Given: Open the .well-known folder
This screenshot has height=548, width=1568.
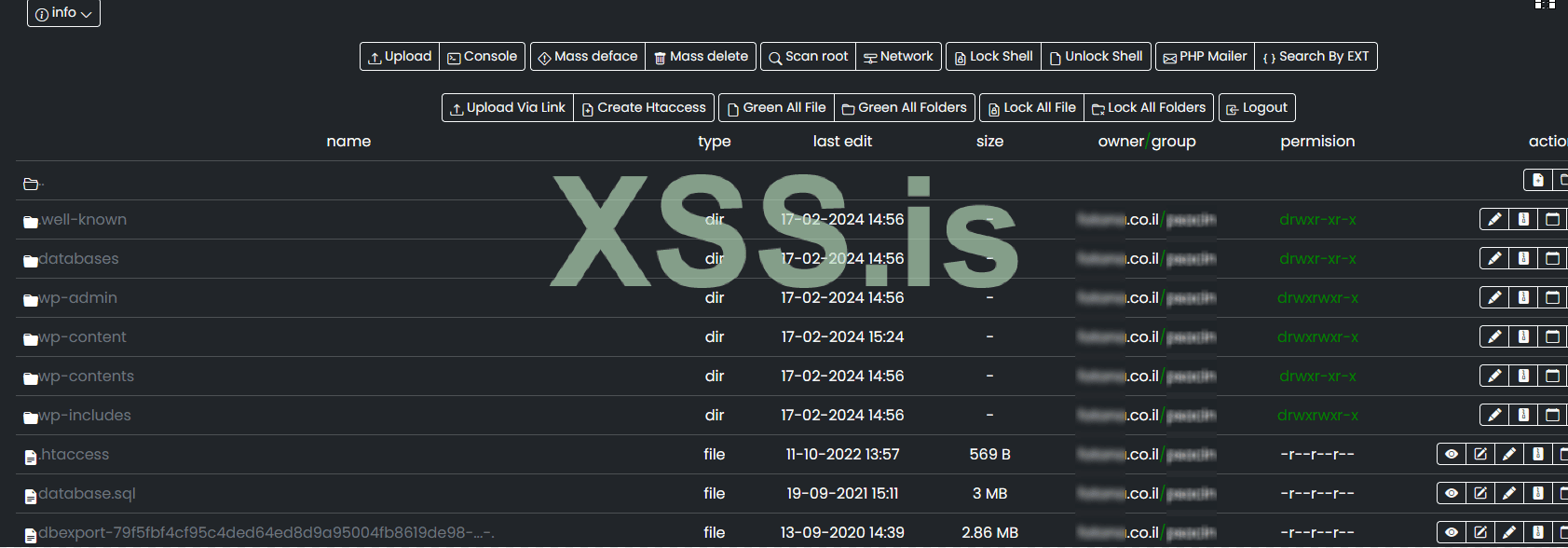Looking at the screenshot, I should pyautogui.click(x=83, y=220).
